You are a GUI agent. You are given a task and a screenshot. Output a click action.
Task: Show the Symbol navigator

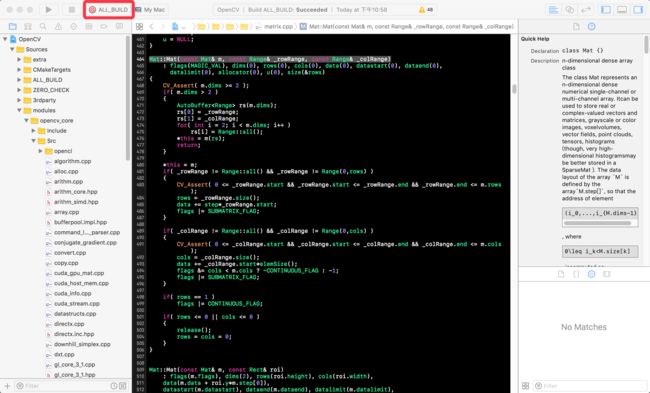point(28,27)
